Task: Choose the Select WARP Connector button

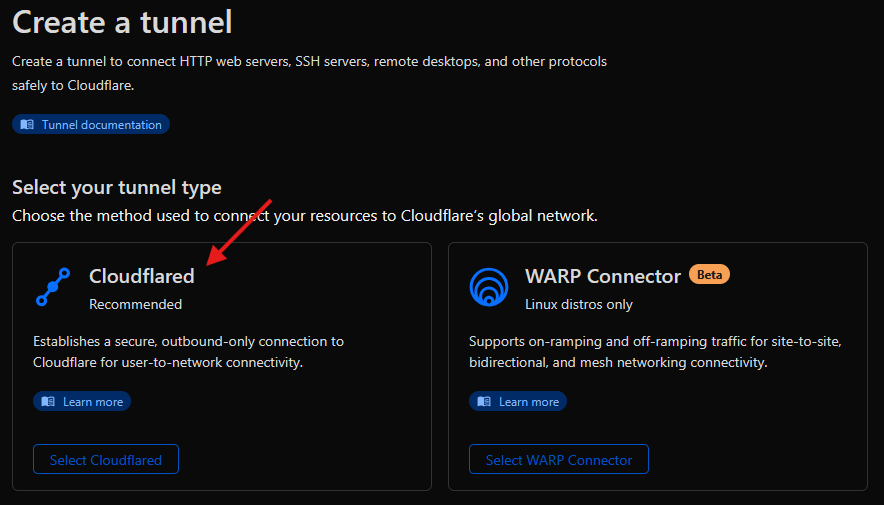Action: (x=559, y=459)
